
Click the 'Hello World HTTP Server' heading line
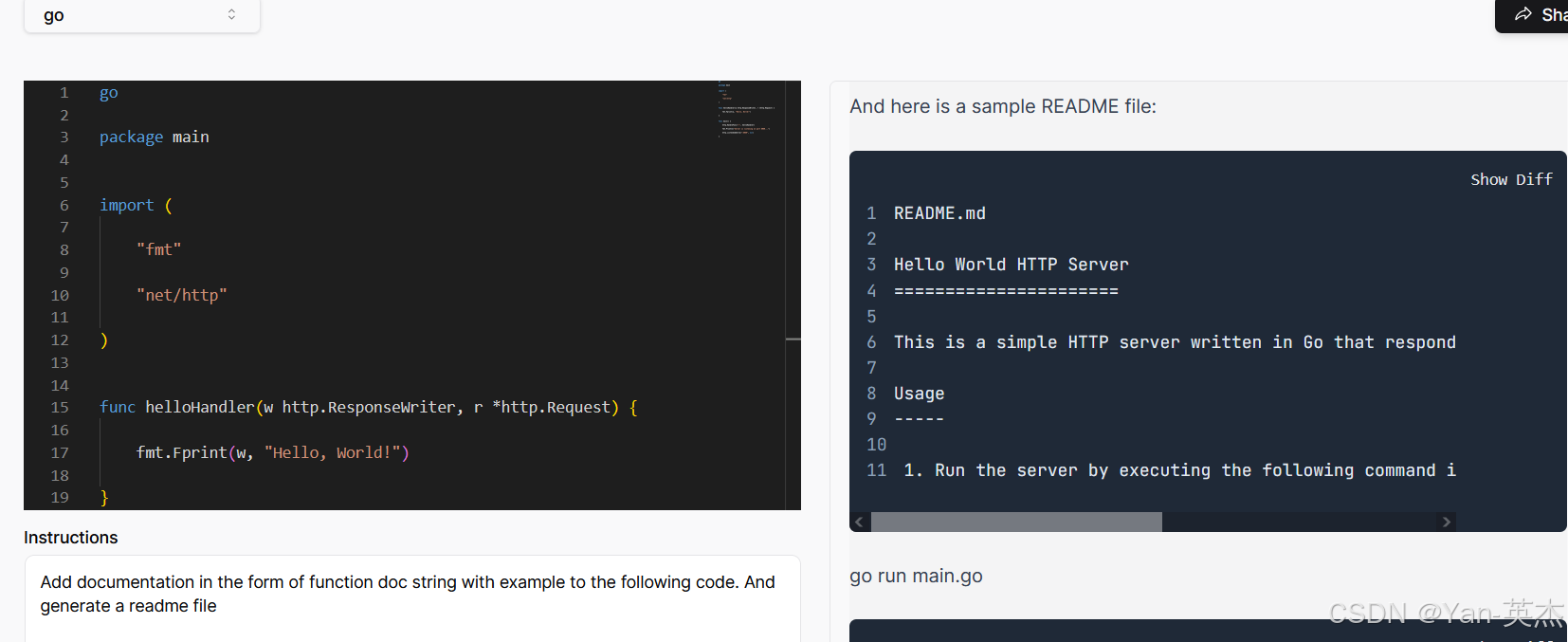1012,265
